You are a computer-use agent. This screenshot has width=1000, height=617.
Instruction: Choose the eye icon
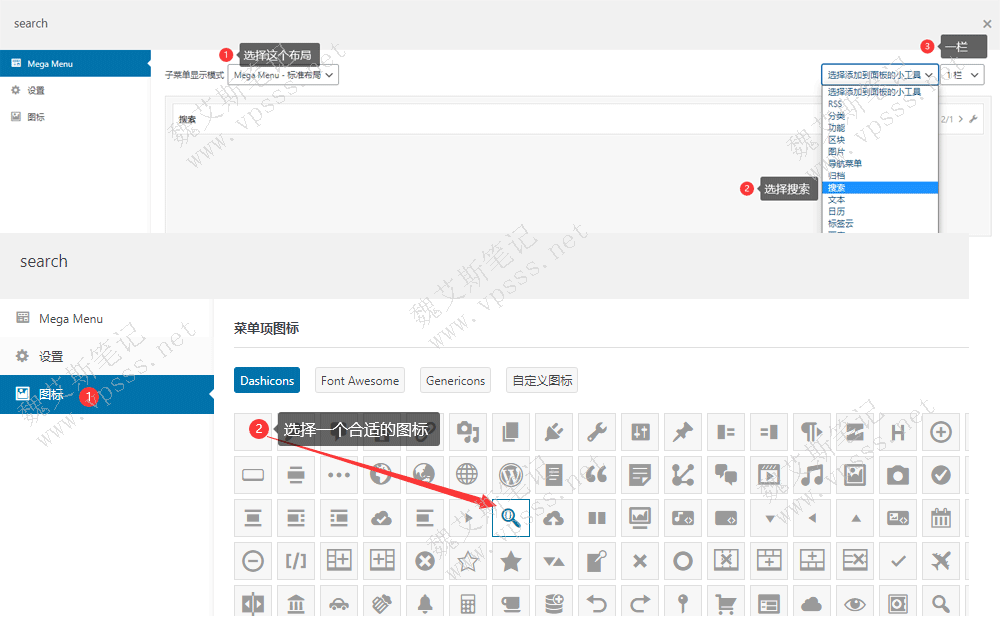click(855, 603)
